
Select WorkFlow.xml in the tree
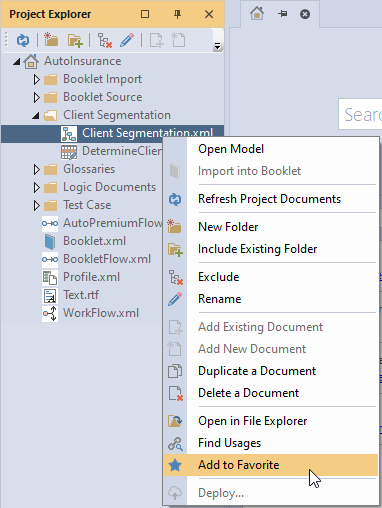coord(101,313)
